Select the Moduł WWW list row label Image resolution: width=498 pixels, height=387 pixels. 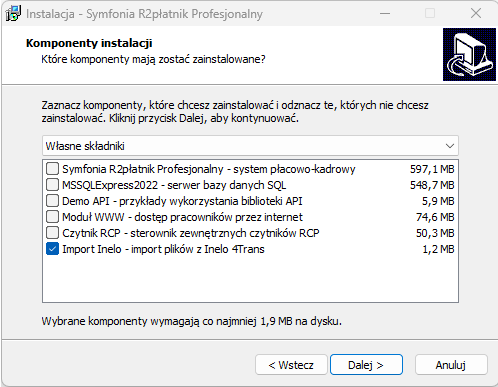[182, 217]
